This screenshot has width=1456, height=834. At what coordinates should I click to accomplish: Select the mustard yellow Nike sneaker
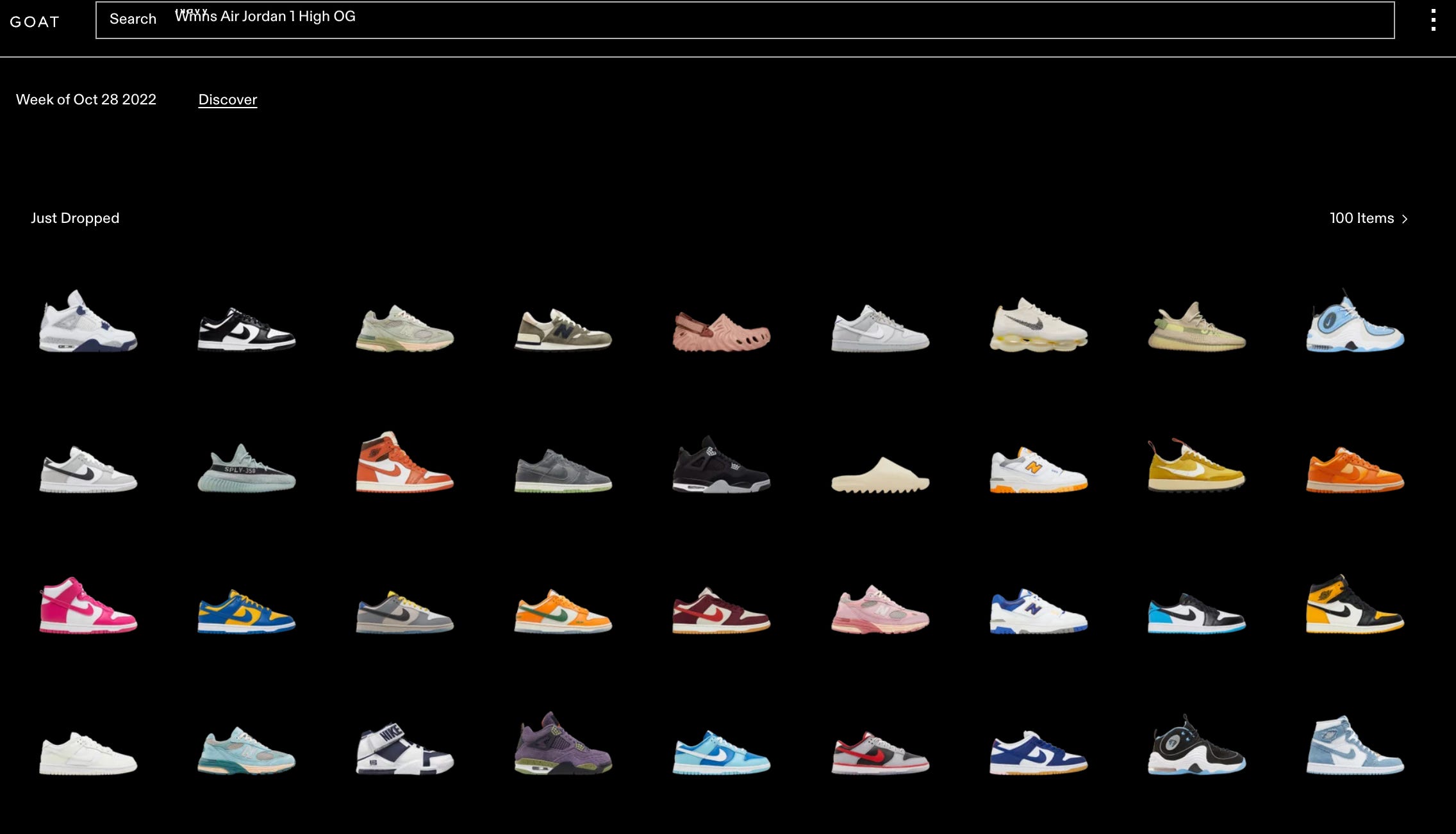point(1196,466)
